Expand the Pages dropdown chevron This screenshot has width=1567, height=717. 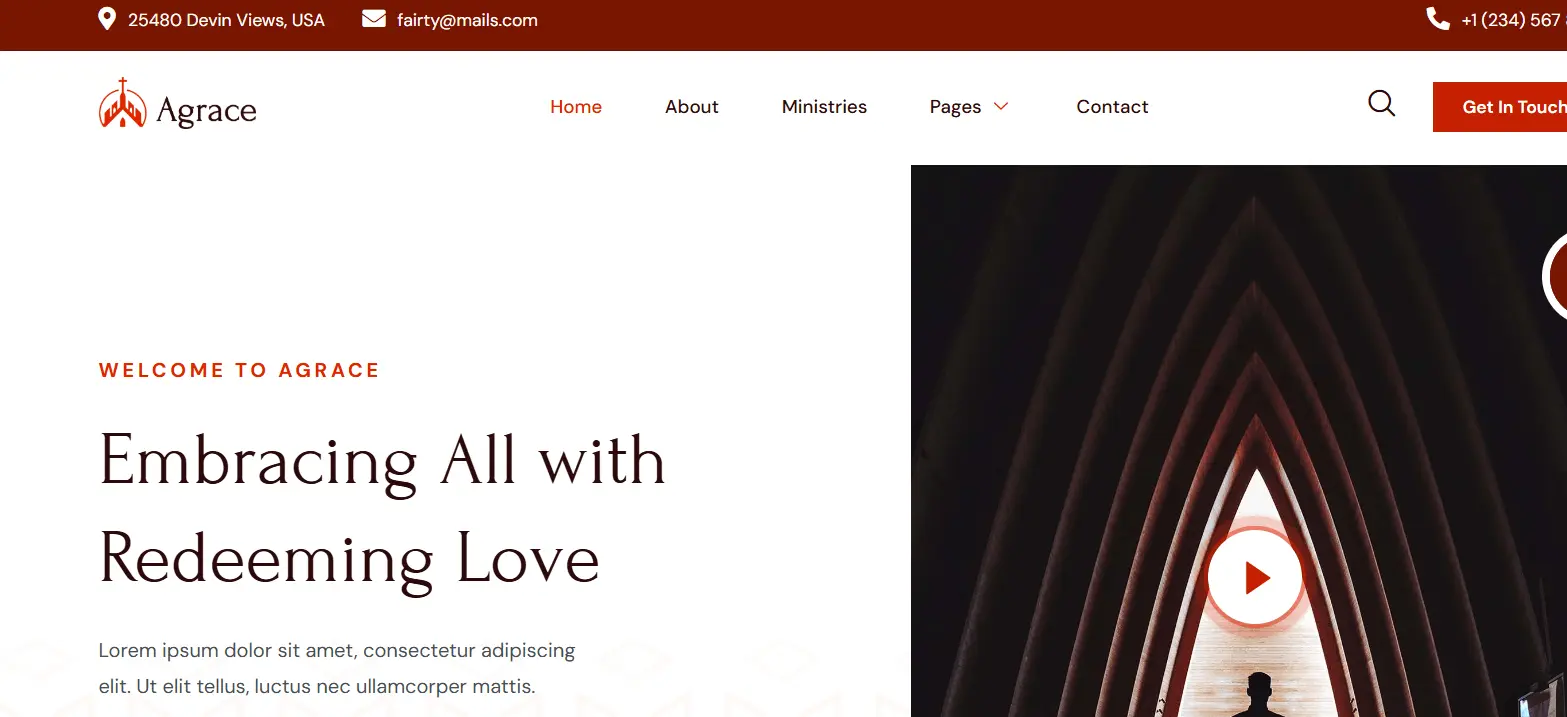pos(1000,106)
